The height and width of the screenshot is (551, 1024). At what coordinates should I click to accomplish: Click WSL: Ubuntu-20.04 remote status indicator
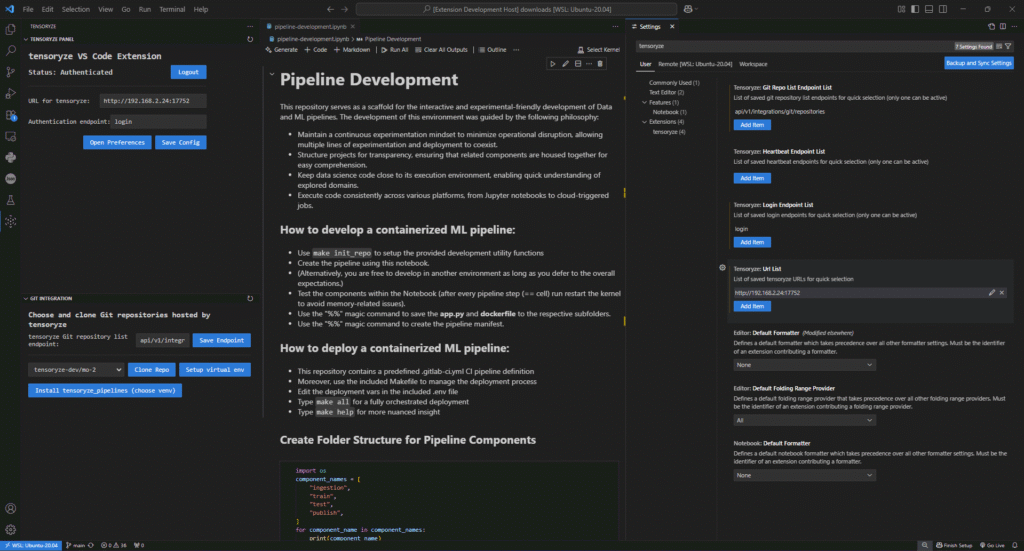(x=32, y=545)
